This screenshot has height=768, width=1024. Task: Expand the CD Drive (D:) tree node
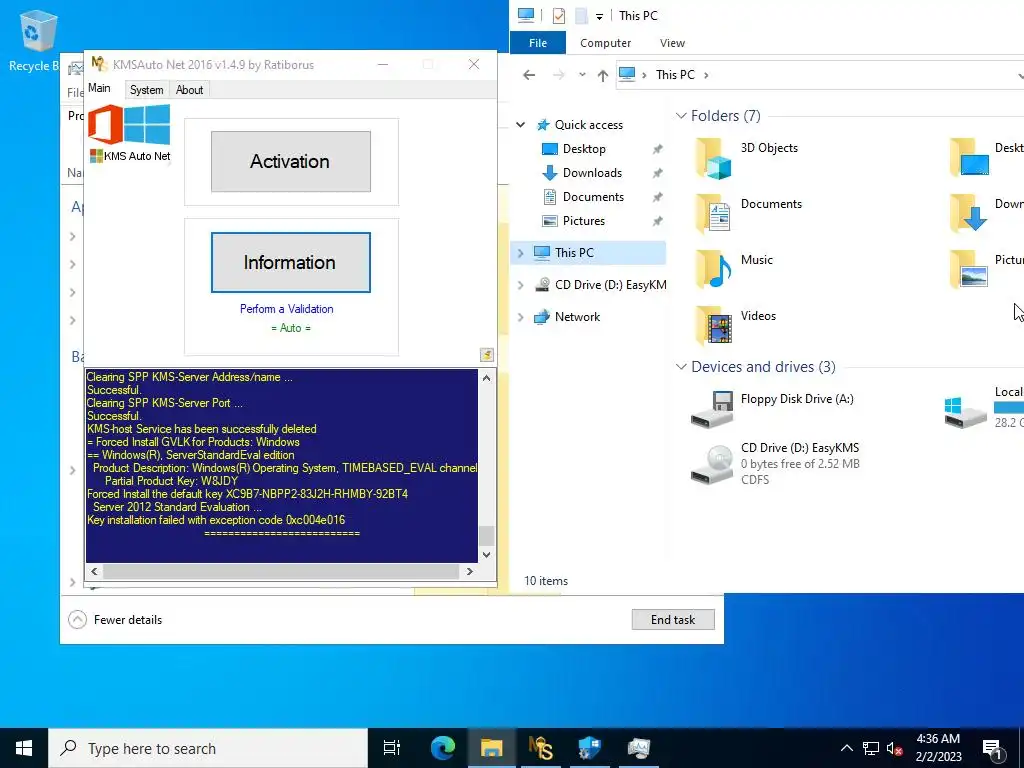(x=520, y=285)
